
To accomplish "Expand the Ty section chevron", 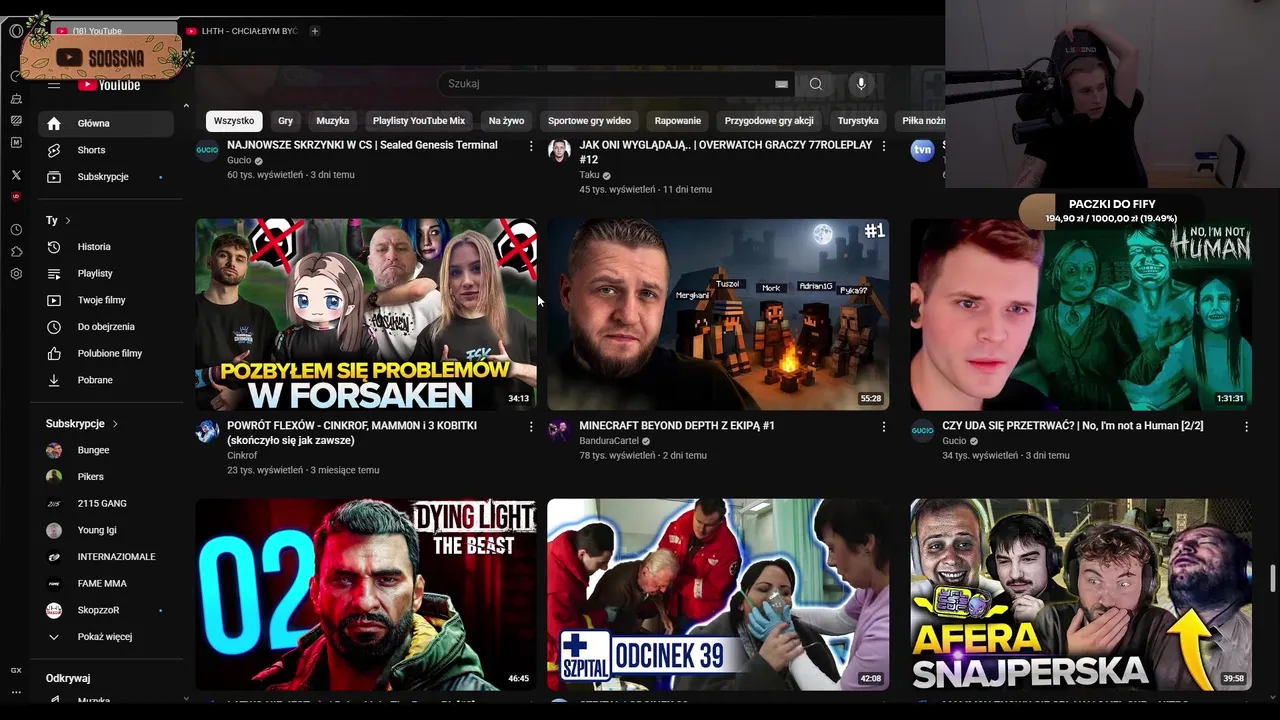I will (68, 220).
